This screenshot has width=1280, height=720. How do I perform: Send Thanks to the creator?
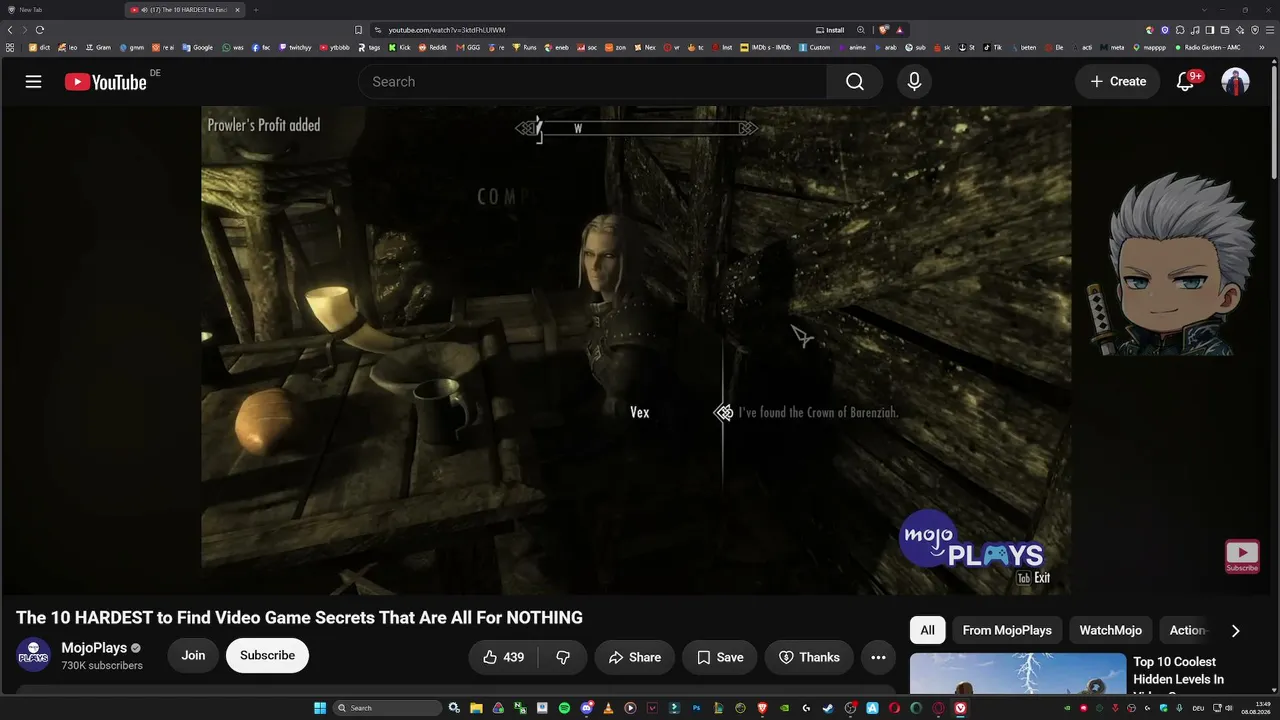click(809, 657)
